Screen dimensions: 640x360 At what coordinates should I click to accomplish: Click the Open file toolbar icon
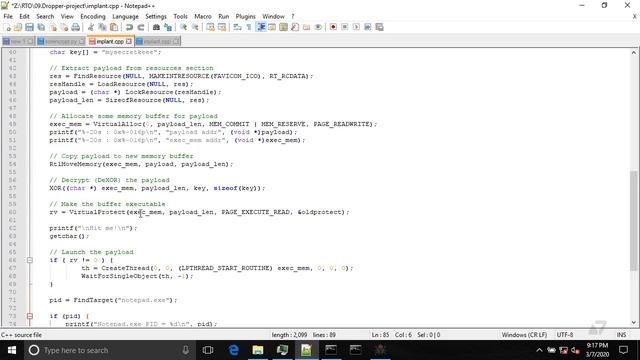[18, 27]
